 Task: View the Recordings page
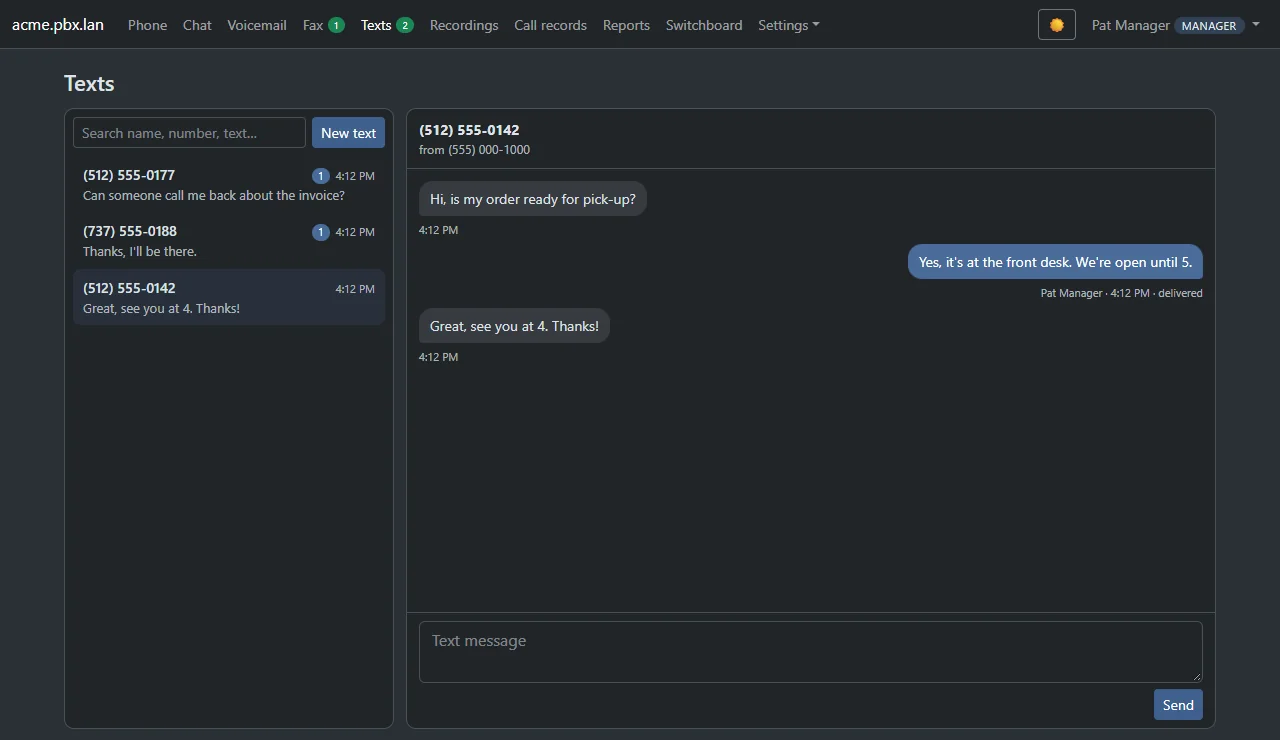point(464,25)
